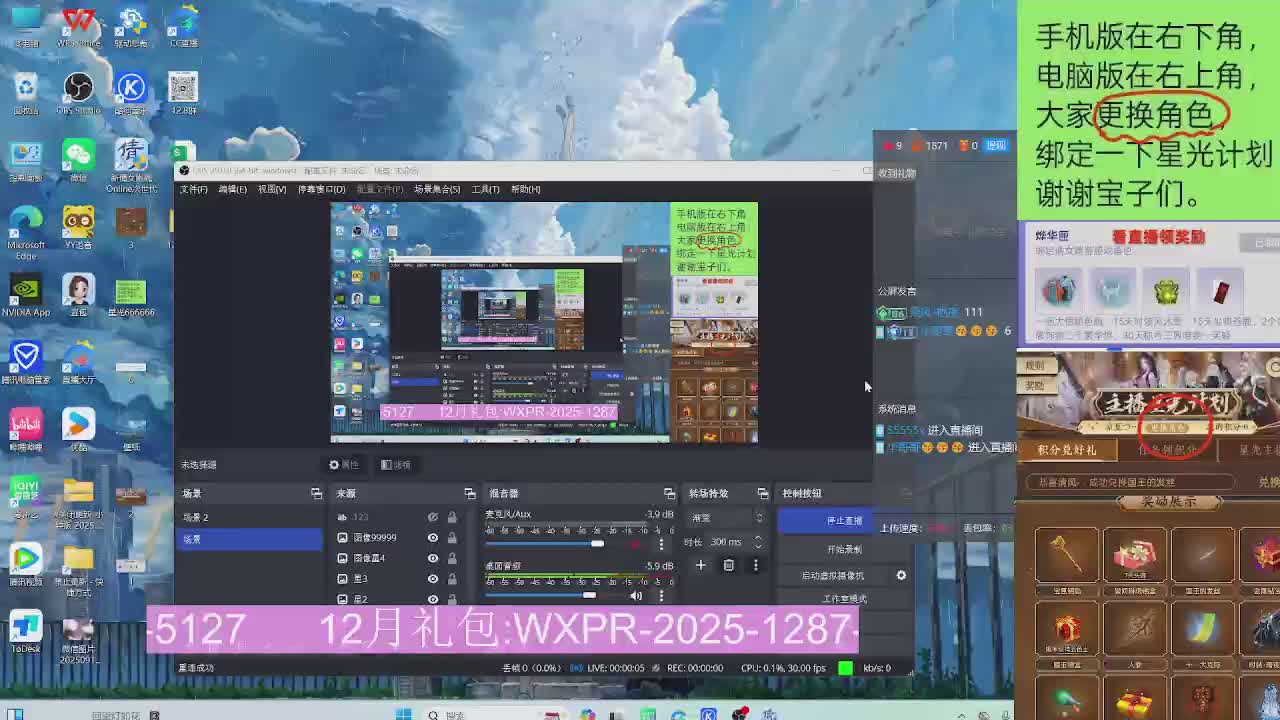Start the virtual camera (启动虚拟摄像机)
The width and height of the screenshot is (1280, 720).
833,575
